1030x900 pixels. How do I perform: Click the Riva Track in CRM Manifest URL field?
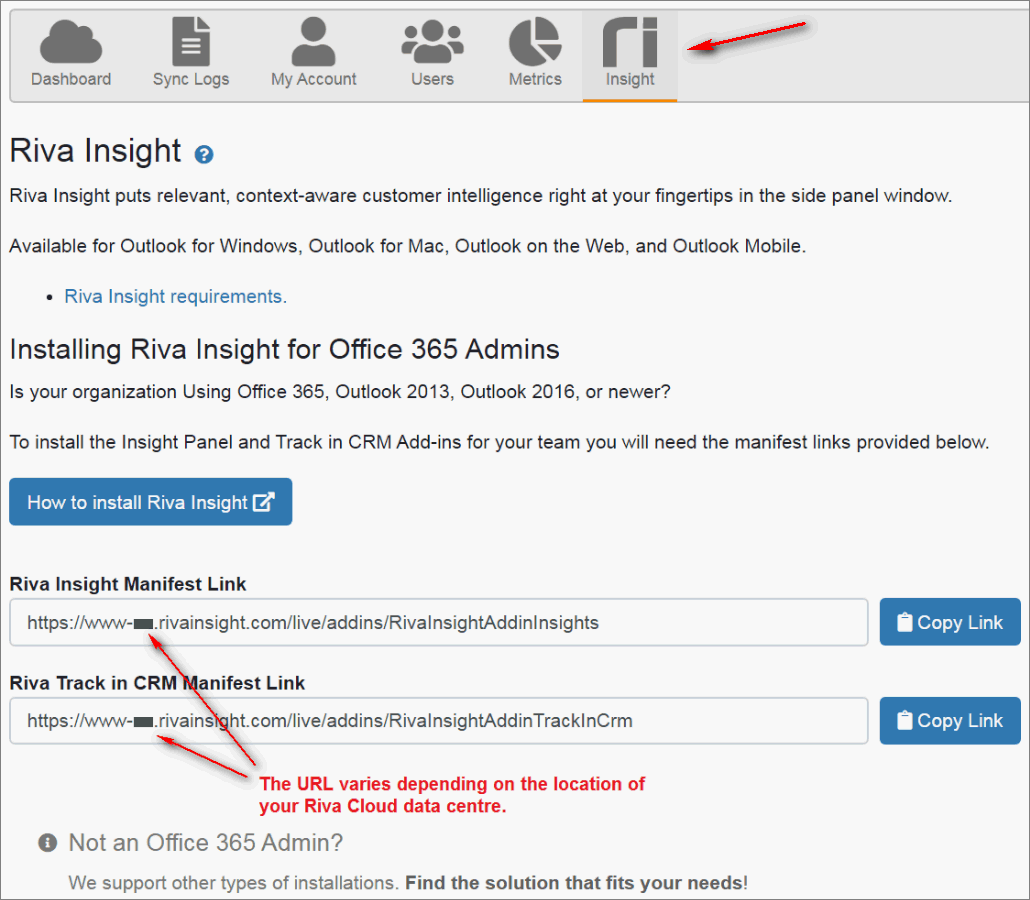click(439, 721)
